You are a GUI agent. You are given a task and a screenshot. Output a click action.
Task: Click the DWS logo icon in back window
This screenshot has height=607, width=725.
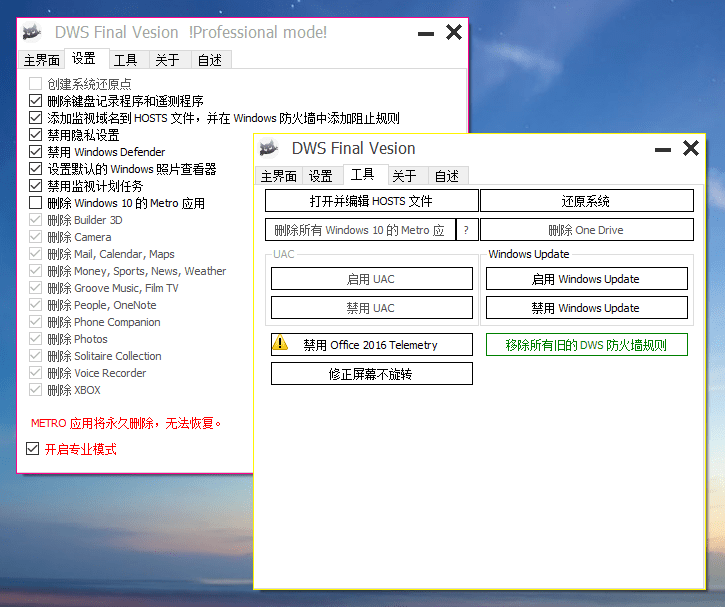32,33
